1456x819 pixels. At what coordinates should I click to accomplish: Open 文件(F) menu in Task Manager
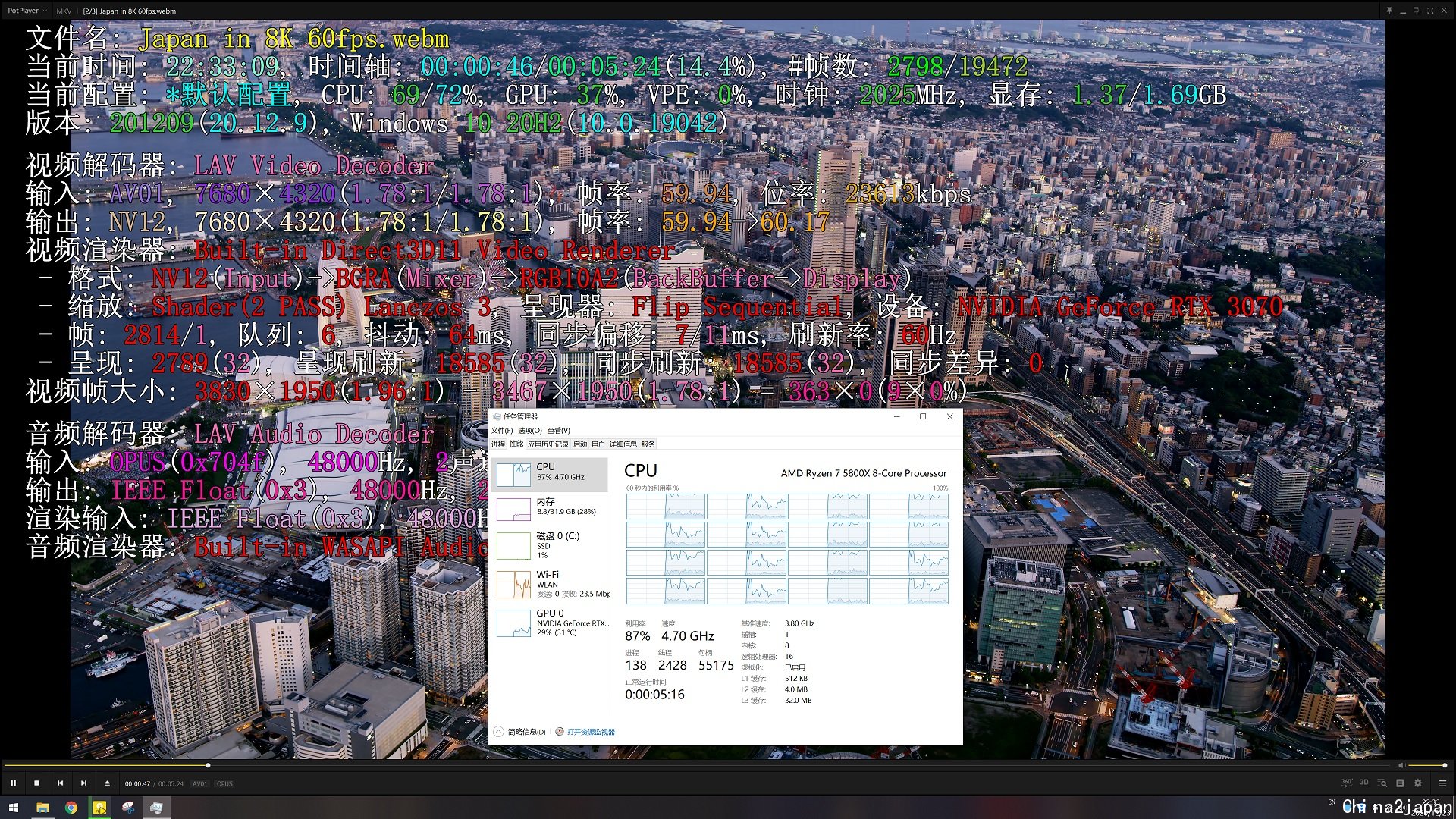coord(502,431)
